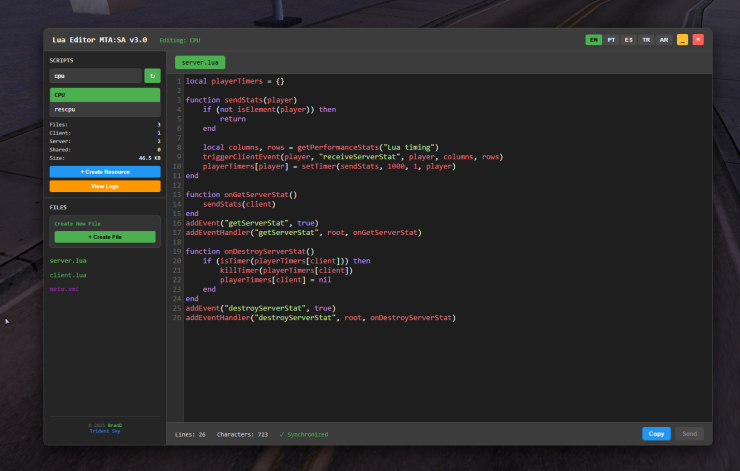The image size is (740, 471).
Task: Select meta.xml file in sidebar
Action: [x=64, y=288]
